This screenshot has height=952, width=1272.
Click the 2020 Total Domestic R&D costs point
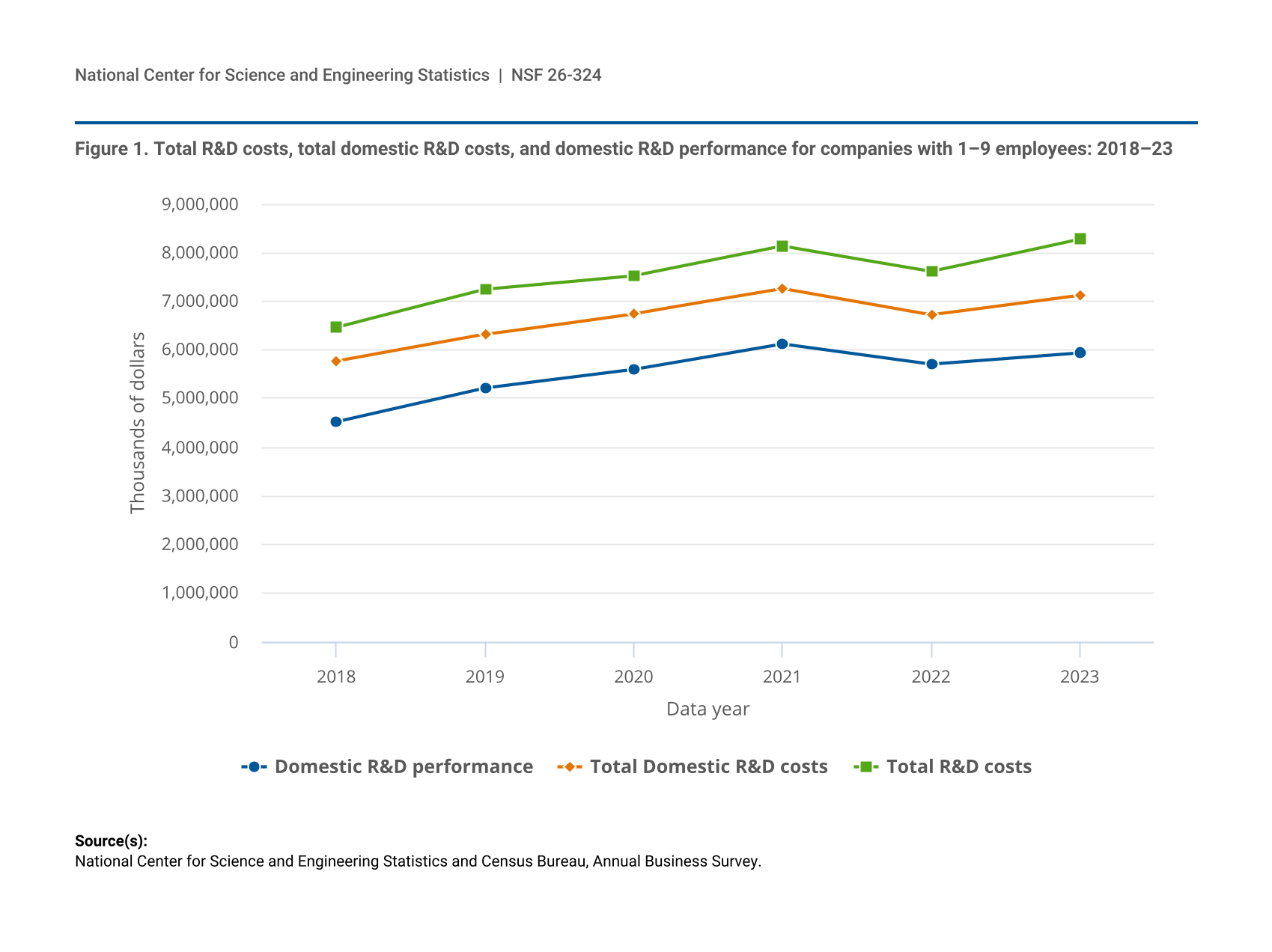pyautogui.click(x=634, y=314)
